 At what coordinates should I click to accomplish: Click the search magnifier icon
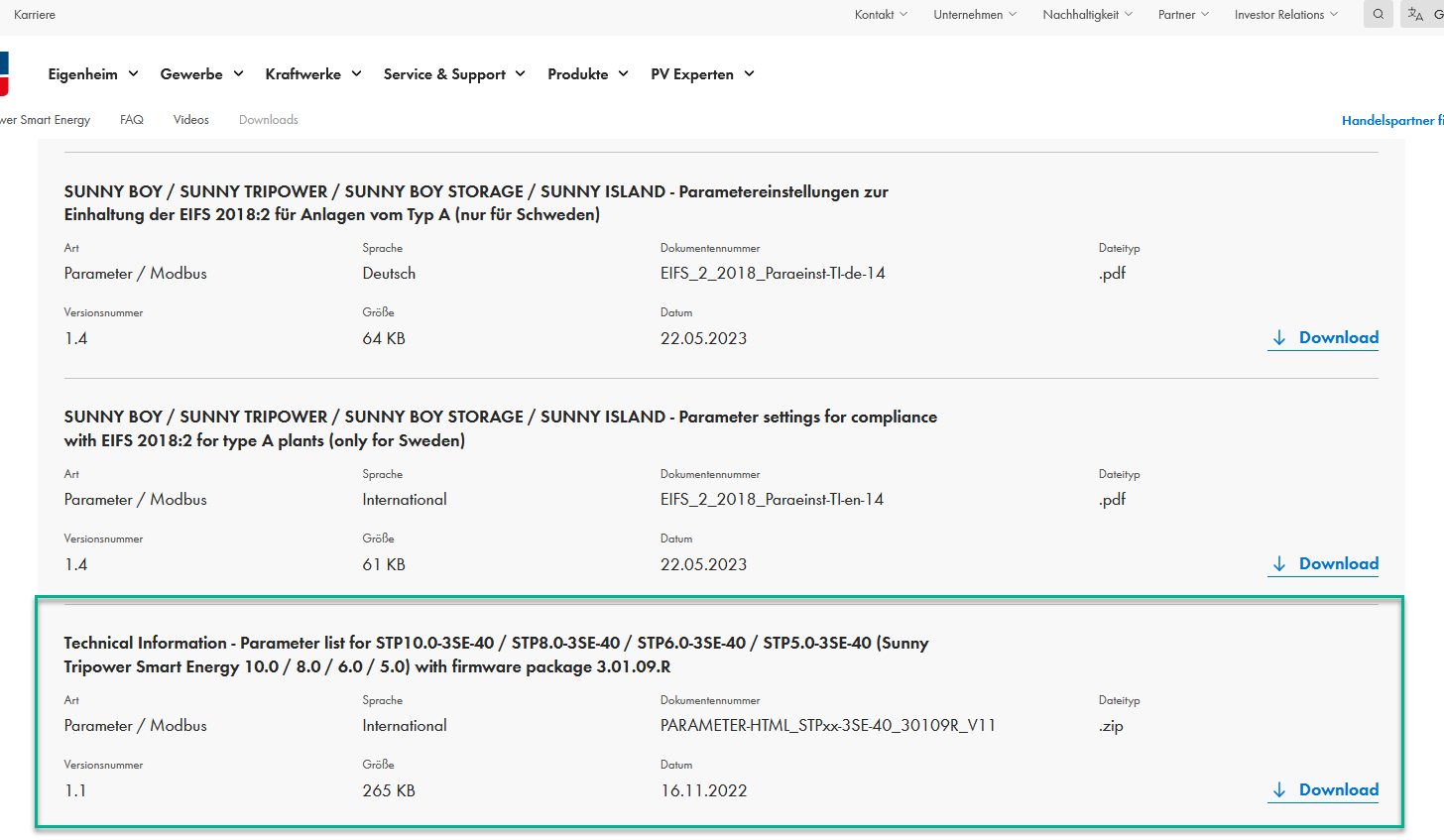click(1378, 14)
